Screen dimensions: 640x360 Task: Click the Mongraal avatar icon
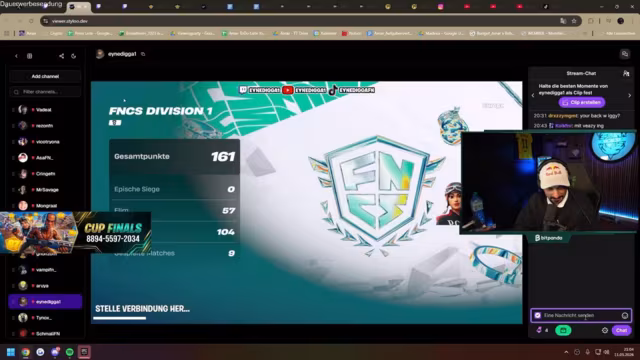click(23, 206)
